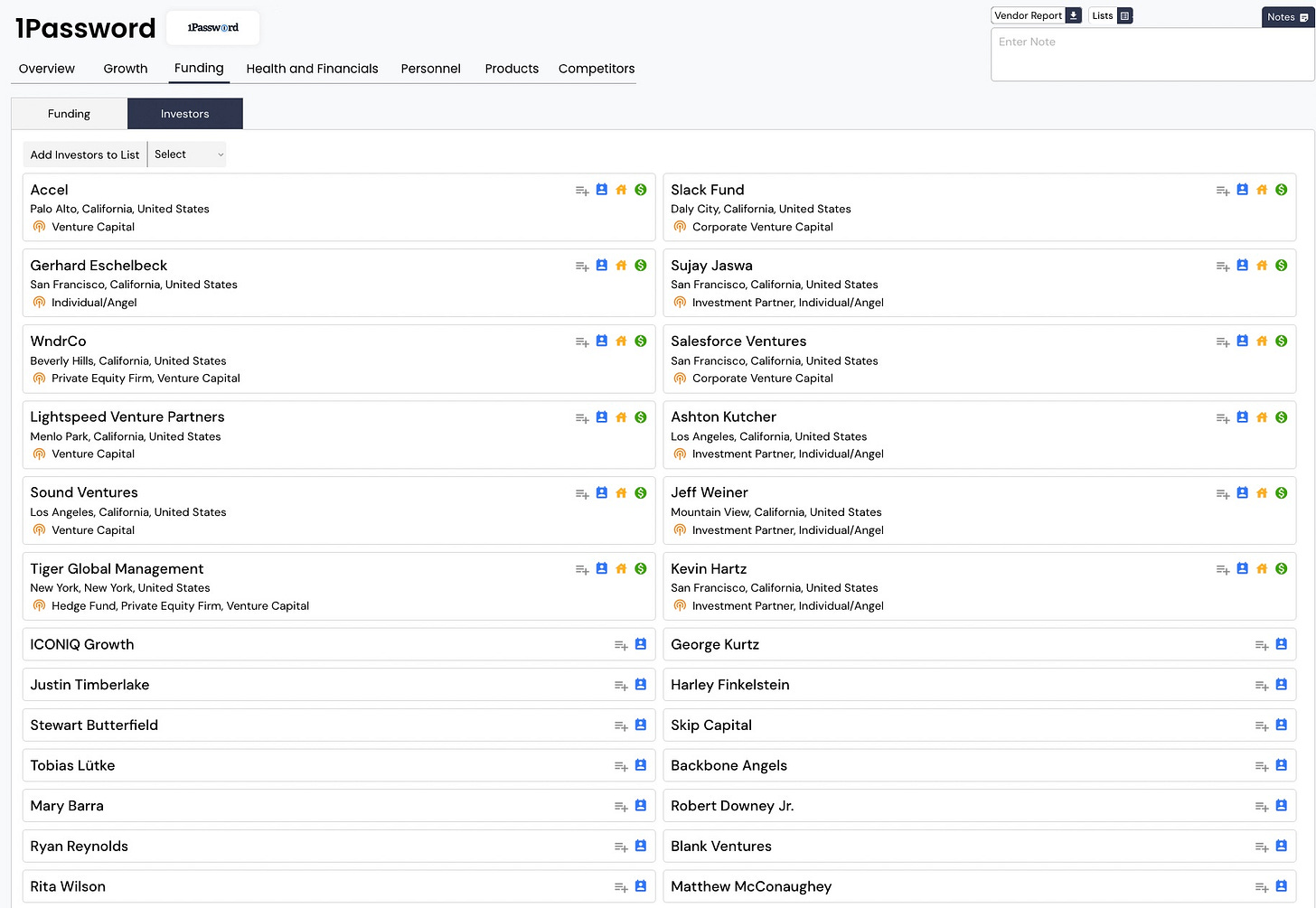
Task: Open the contacts icon on the Accel card
Action: click(602, 190)
